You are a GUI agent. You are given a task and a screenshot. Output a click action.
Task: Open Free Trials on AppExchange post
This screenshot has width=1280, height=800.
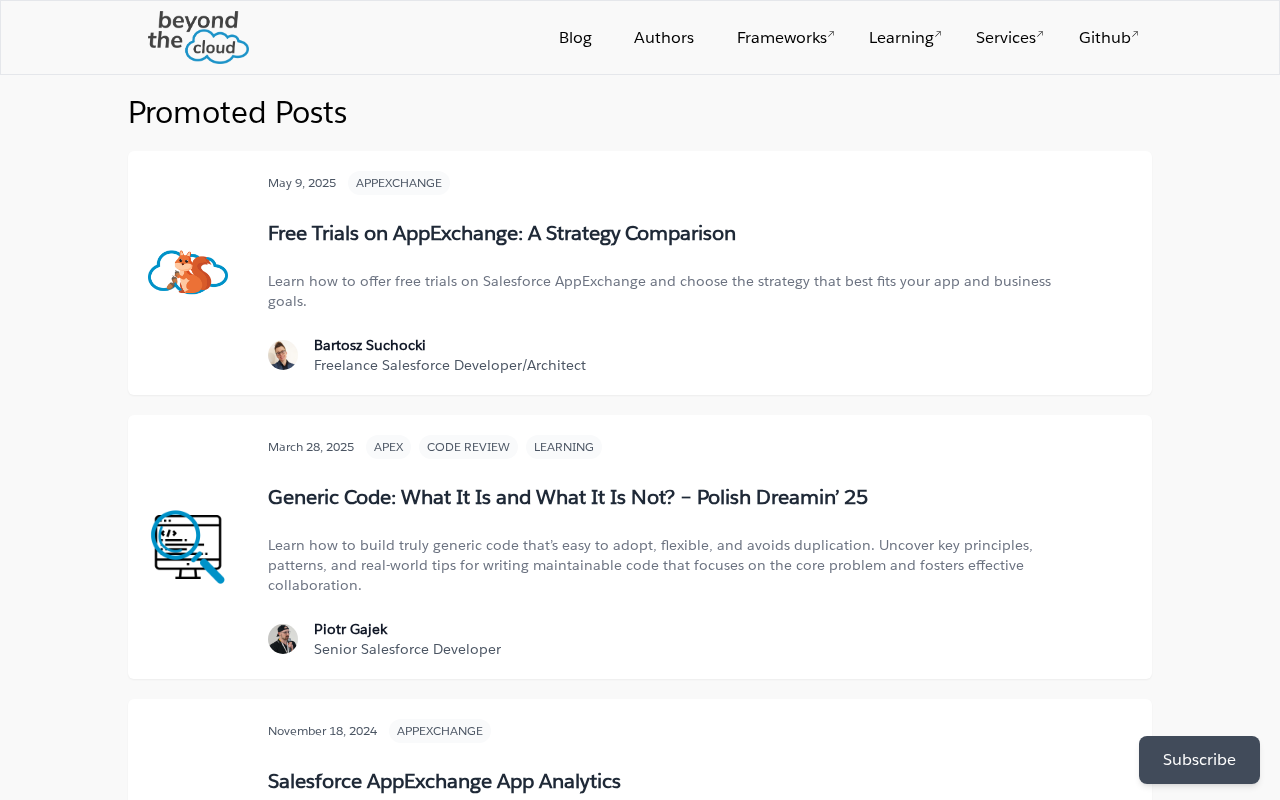coord(501,233)
